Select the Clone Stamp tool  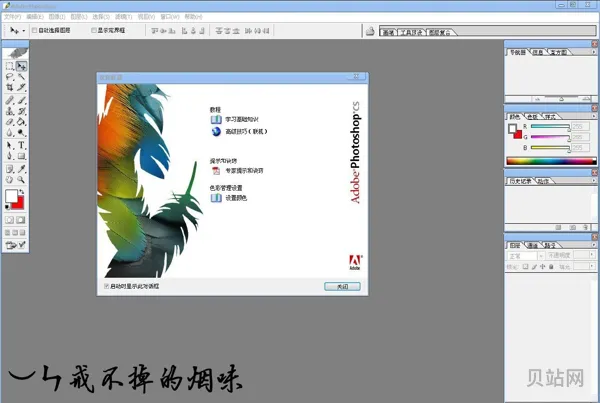(x=10, y=111)
